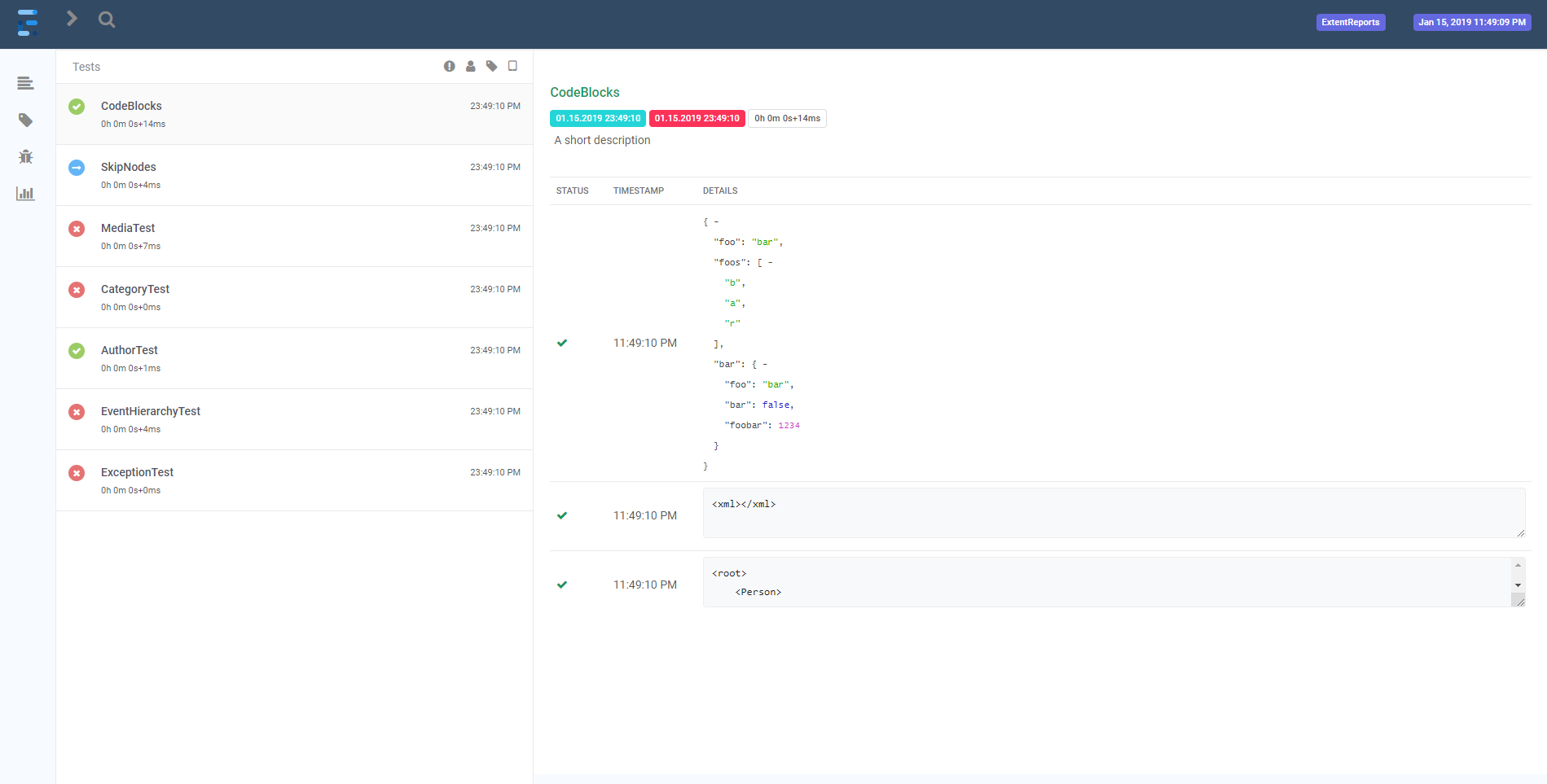Filter tests by category tag icon

[491, 67]
